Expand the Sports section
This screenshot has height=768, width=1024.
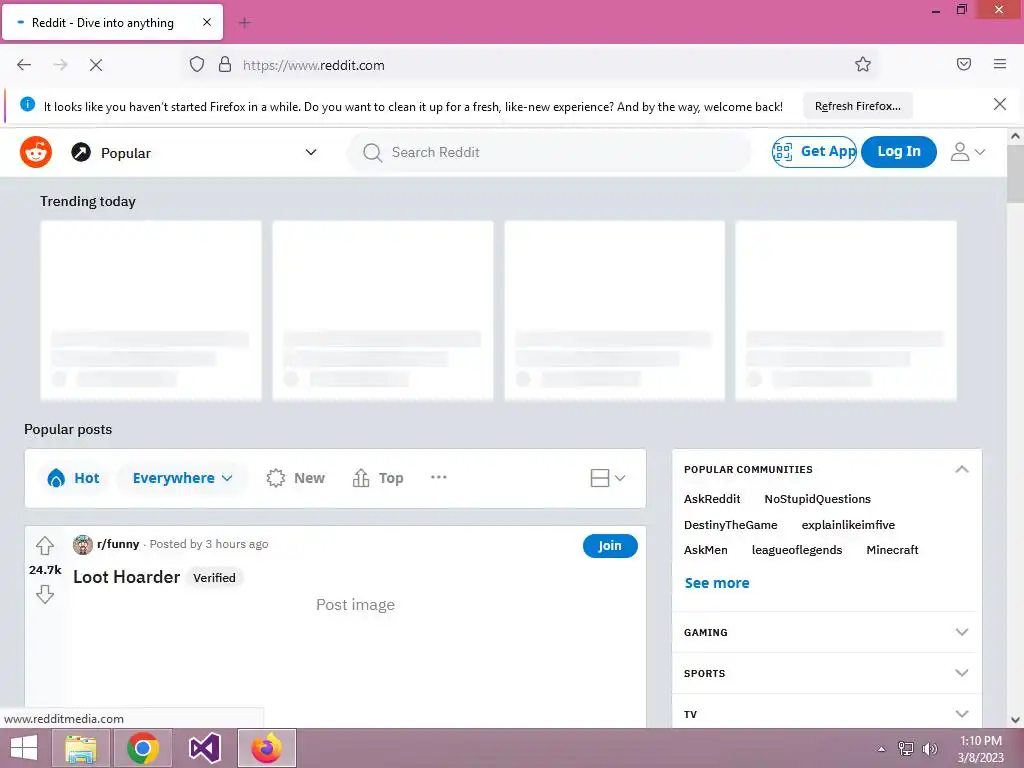point(826,673)
